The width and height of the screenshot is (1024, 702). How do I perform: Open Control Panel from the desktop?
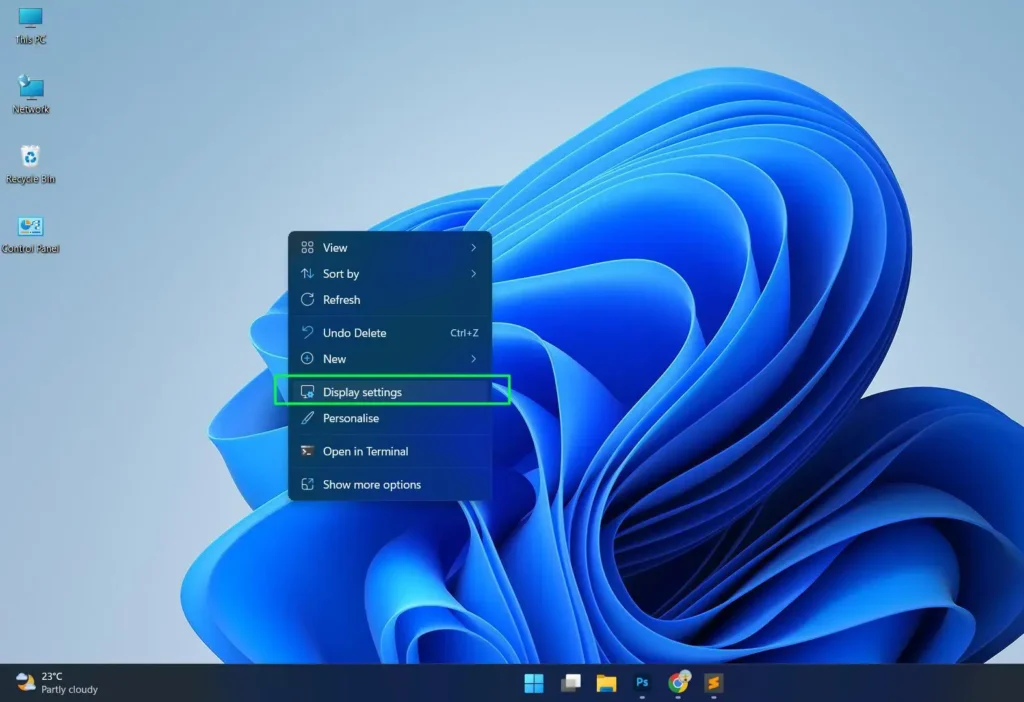point(29,227)
